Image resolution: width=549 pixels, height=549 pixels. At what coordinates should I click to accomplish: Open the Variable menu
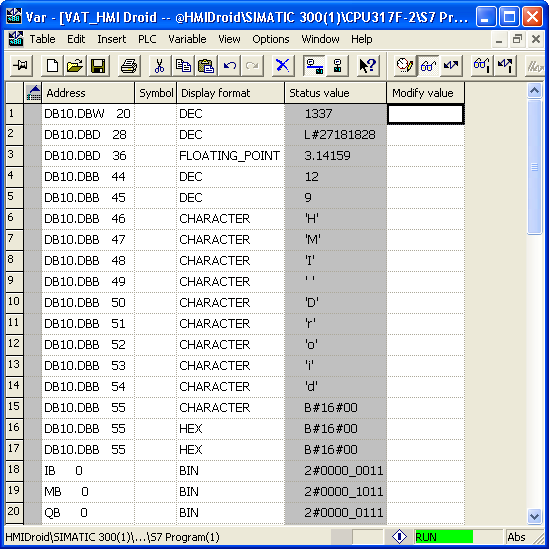click(187, 39)
